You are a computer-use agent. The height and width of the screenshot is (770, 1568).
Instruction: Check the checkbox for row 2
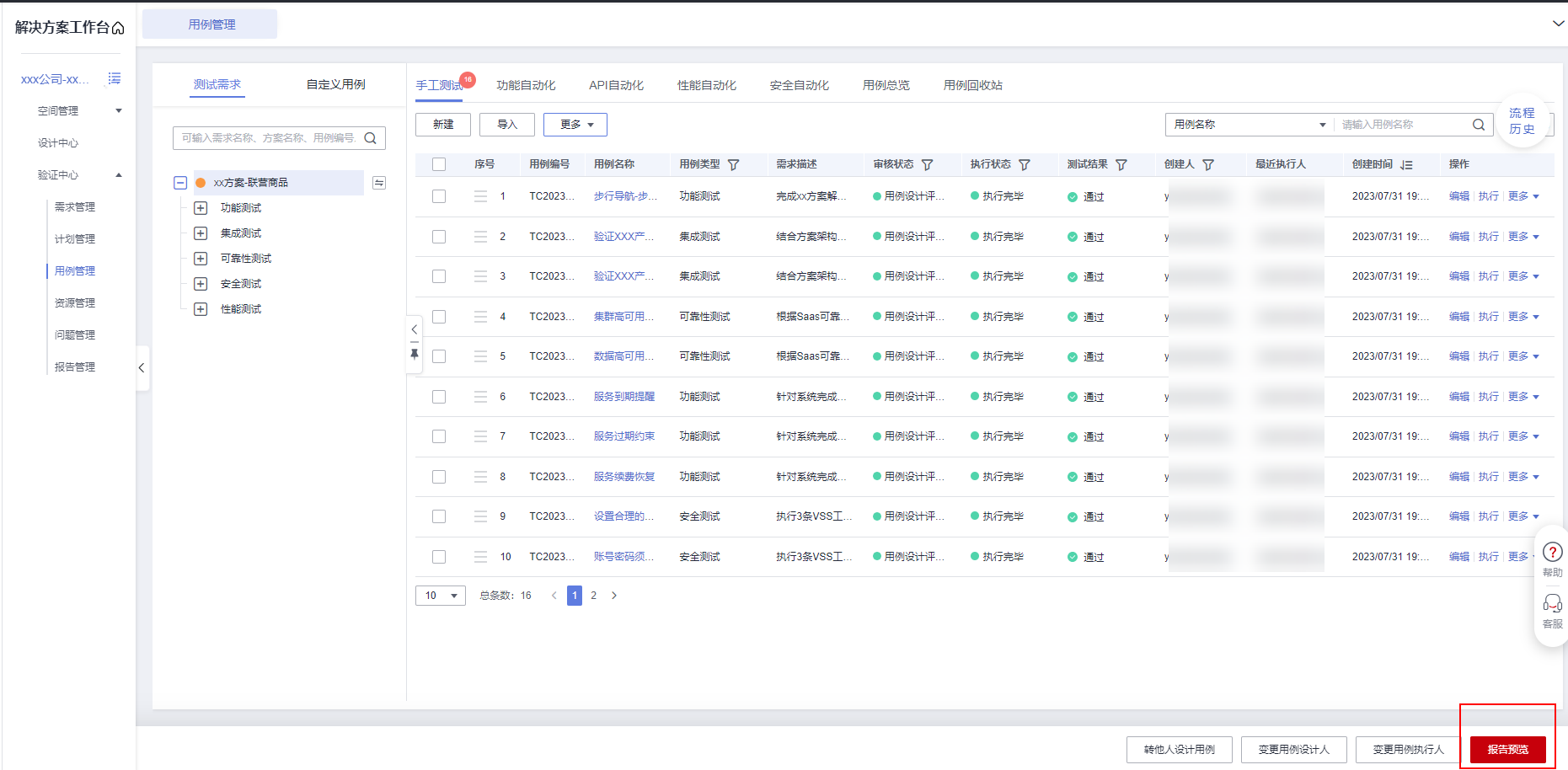[439, 237]
